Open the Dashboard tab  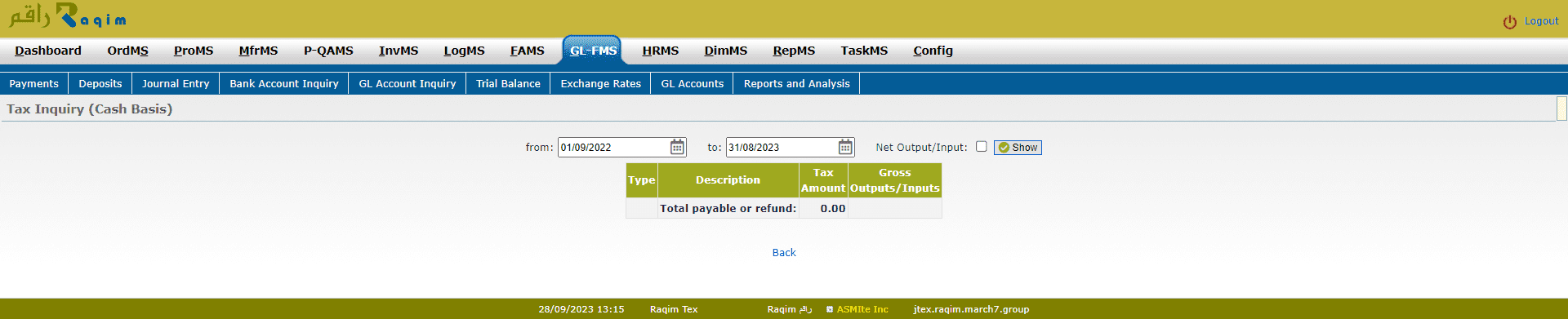pos(48,51)
